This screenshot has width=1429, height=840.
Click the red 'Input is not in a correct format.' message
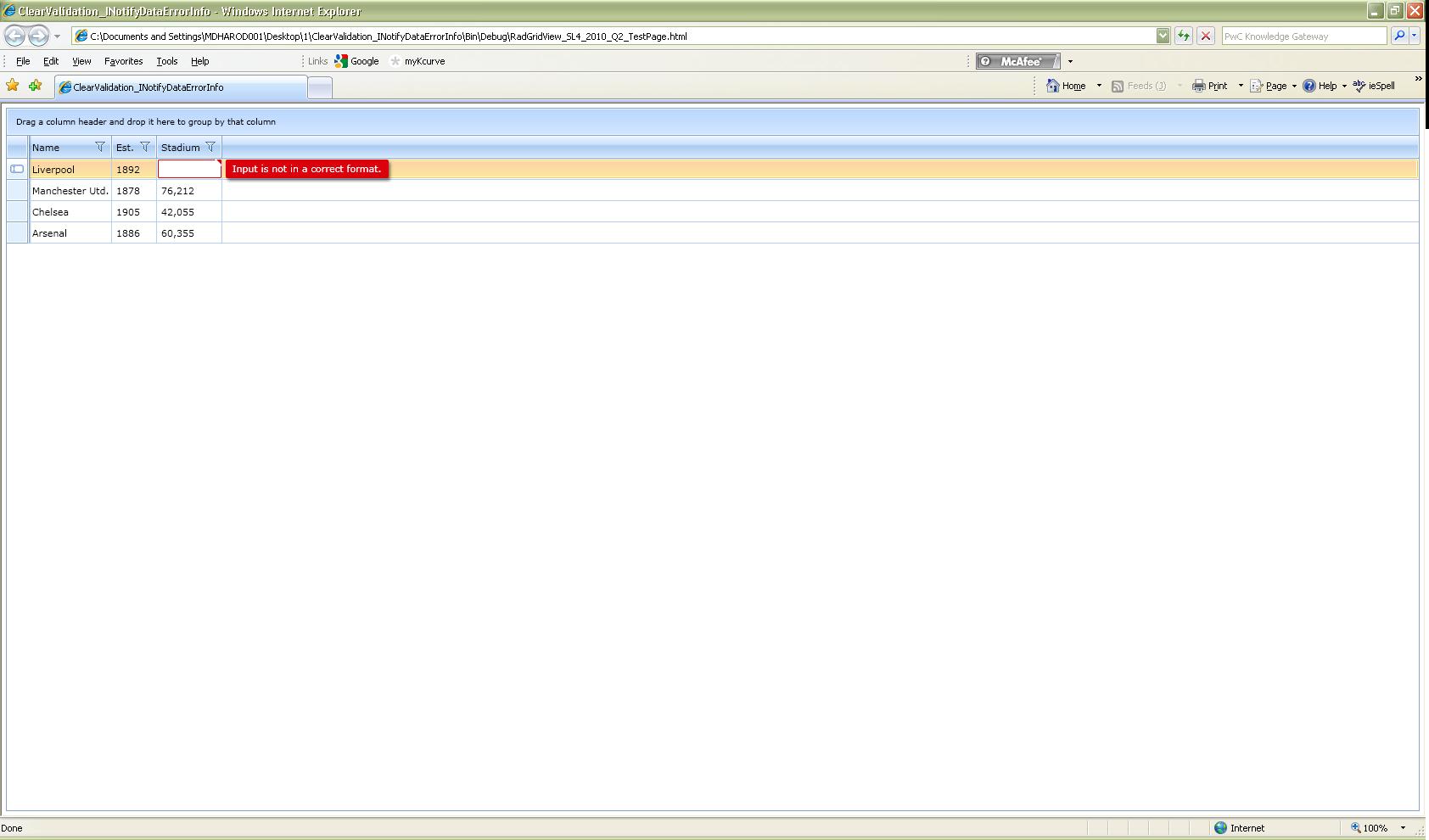pos(307,169)
